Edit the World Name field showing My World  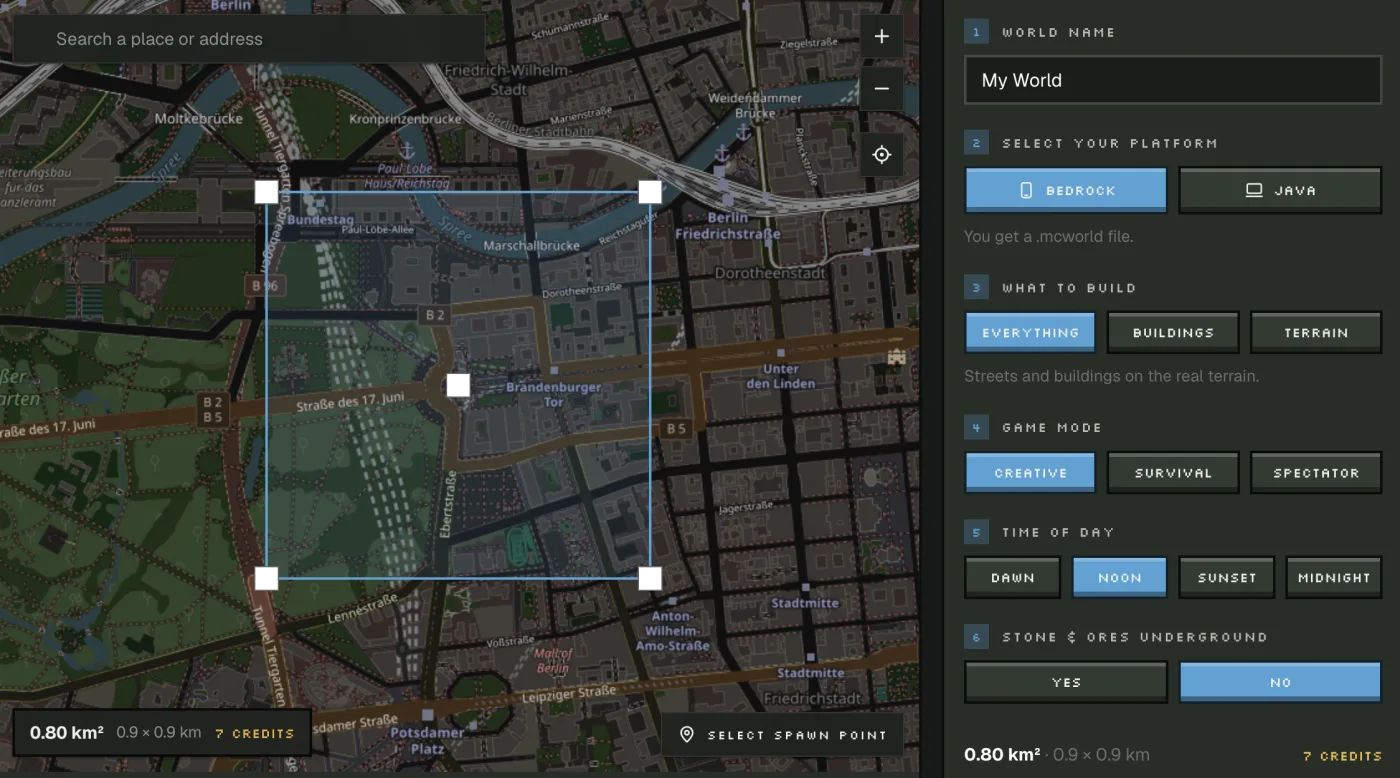click(1173, 80)
